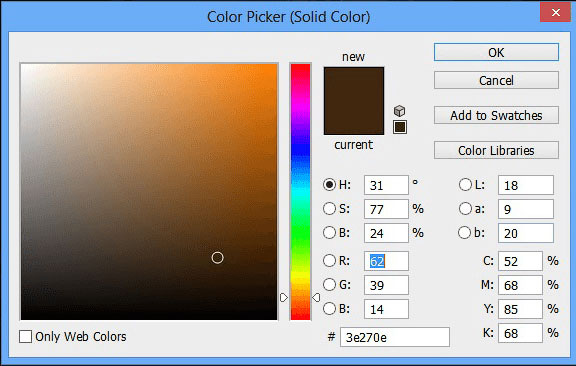Click the left hue slider arrow
This screenshot has height=366, width=576.
point(284,297)
